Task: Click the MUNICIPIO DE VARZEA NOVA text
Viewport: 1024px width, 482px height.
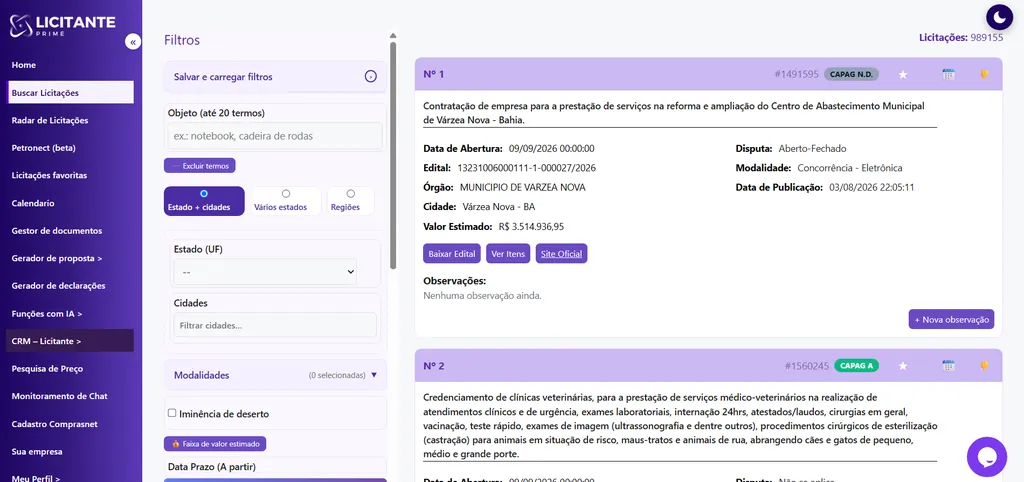Action: tap(522, 187)
